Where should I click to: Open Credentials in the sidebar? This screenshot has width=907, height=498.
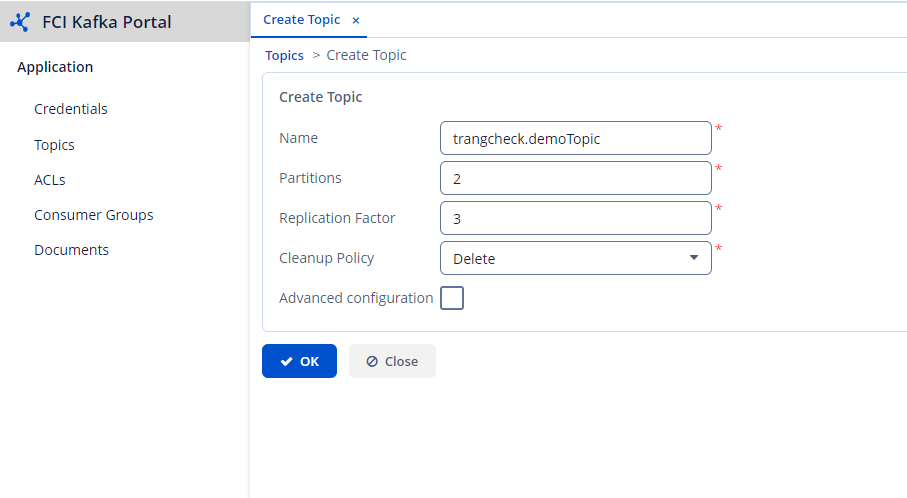tap(71, 109)
